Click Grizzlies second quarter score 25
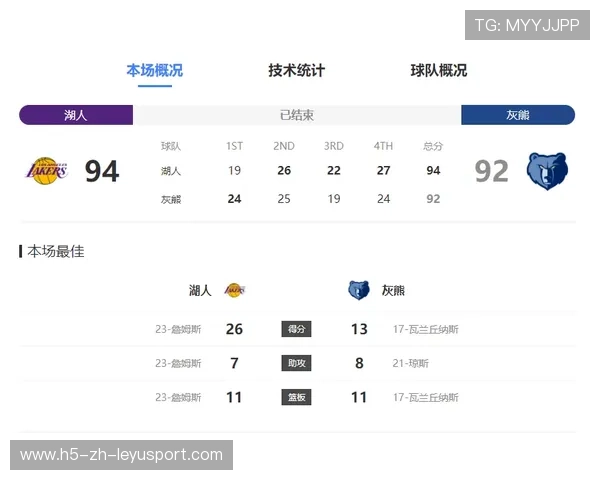600x480 pixels. [x=284, y=199]
